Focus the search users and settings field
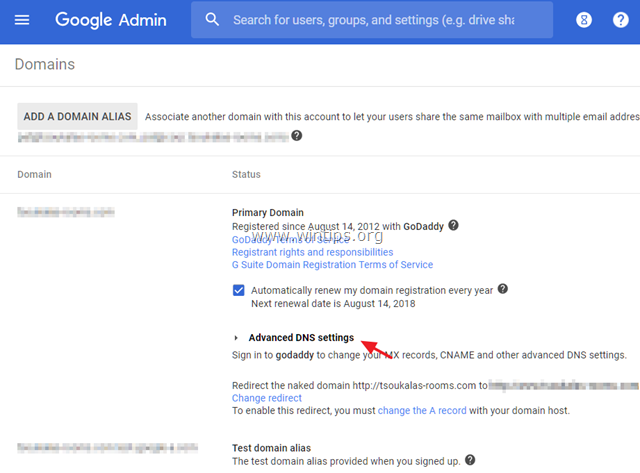 click(x=373, y=20)
